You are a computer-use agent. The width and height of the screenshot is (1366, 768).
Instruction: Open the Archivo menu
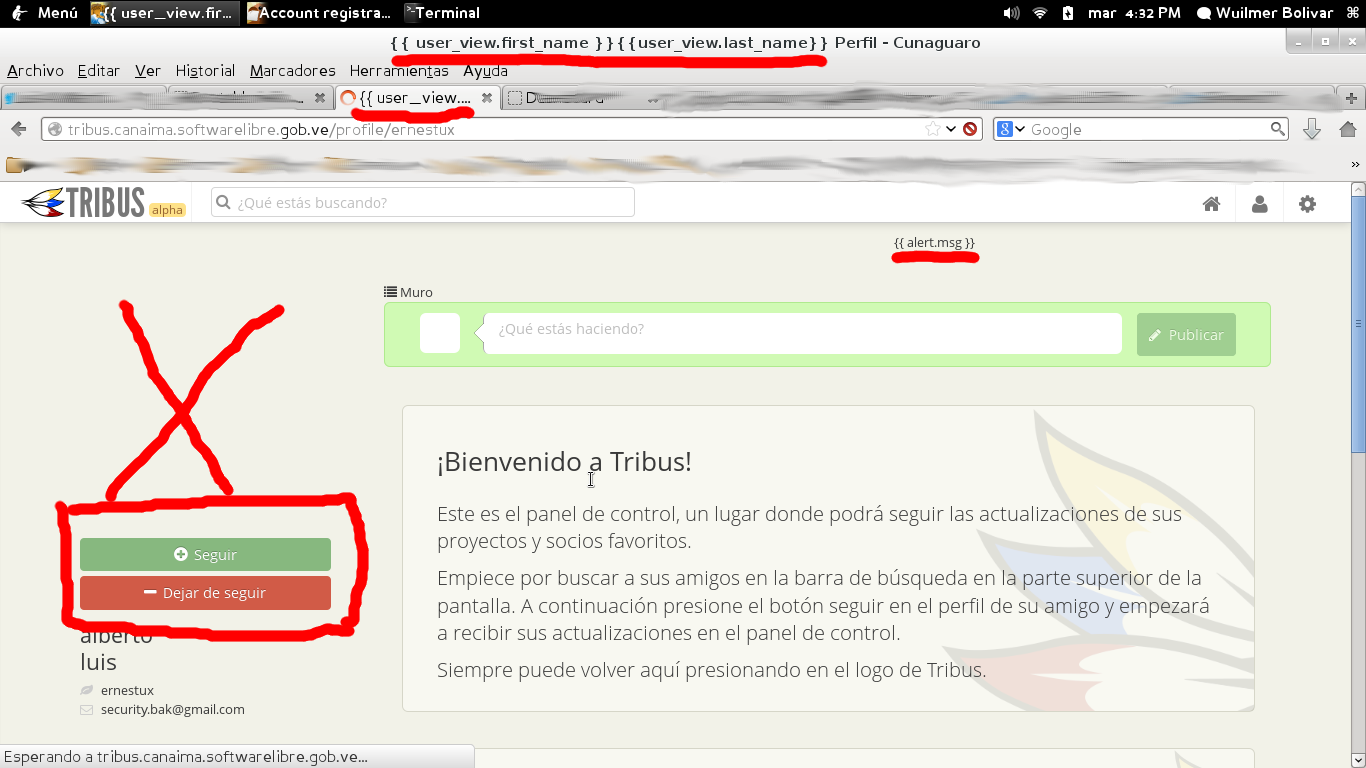pos(35,71)
